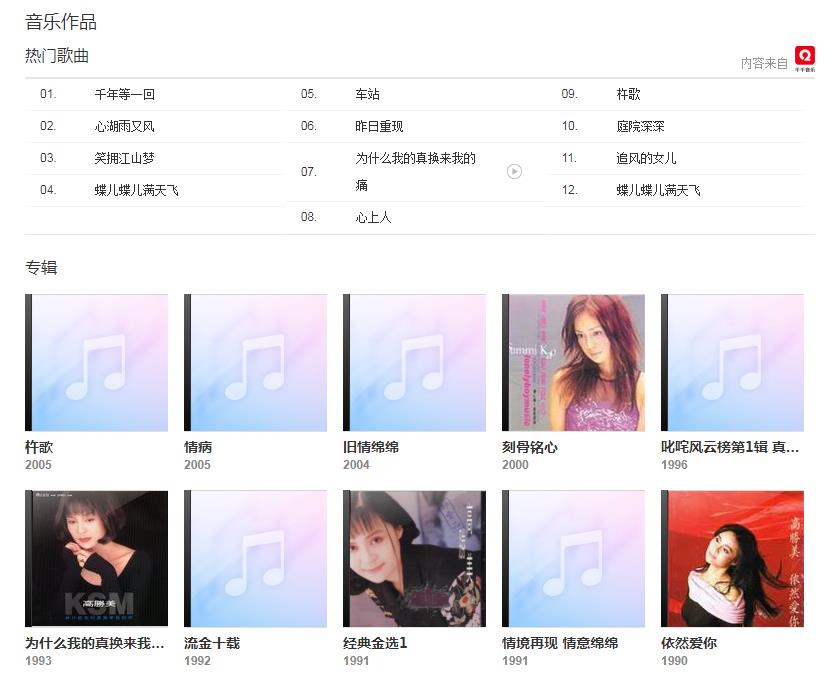Click the 千千音乐 logo icon
Image resolution: width=836 pixels, height=681 pixels.
tap(804, 58)
